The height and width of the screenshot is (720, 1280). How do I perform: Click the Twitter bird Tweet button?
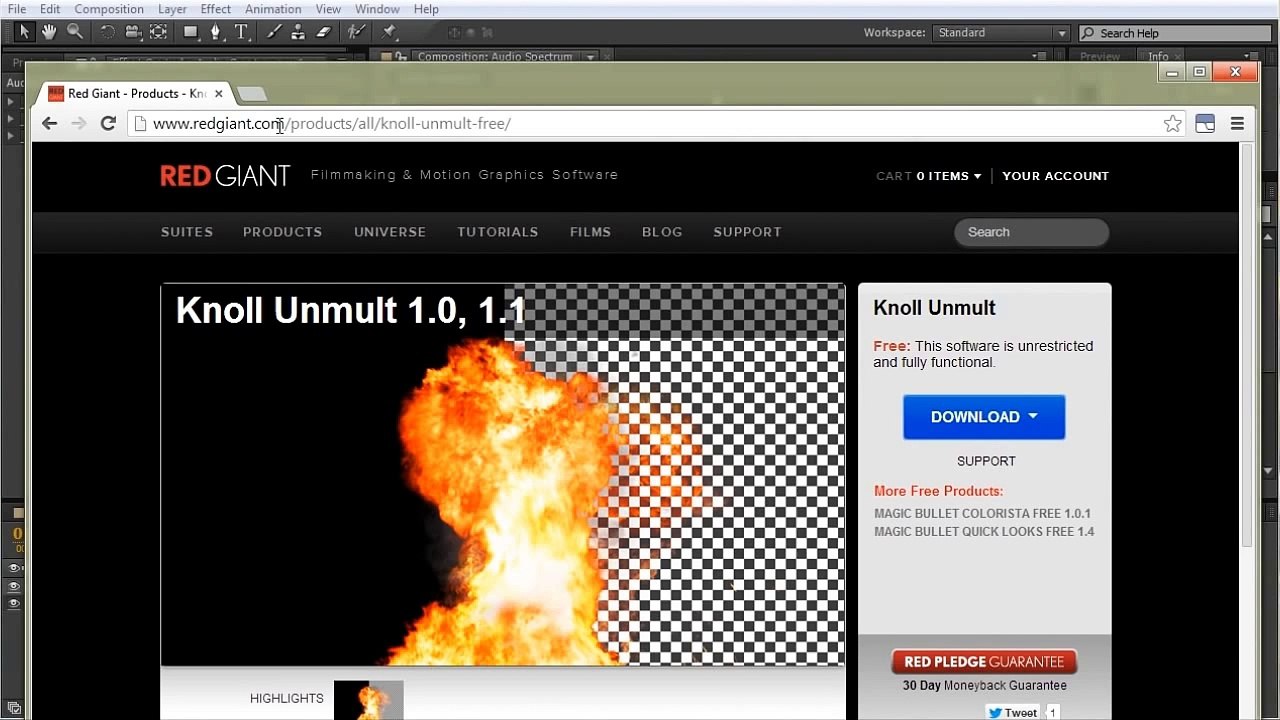[1013, 712]
